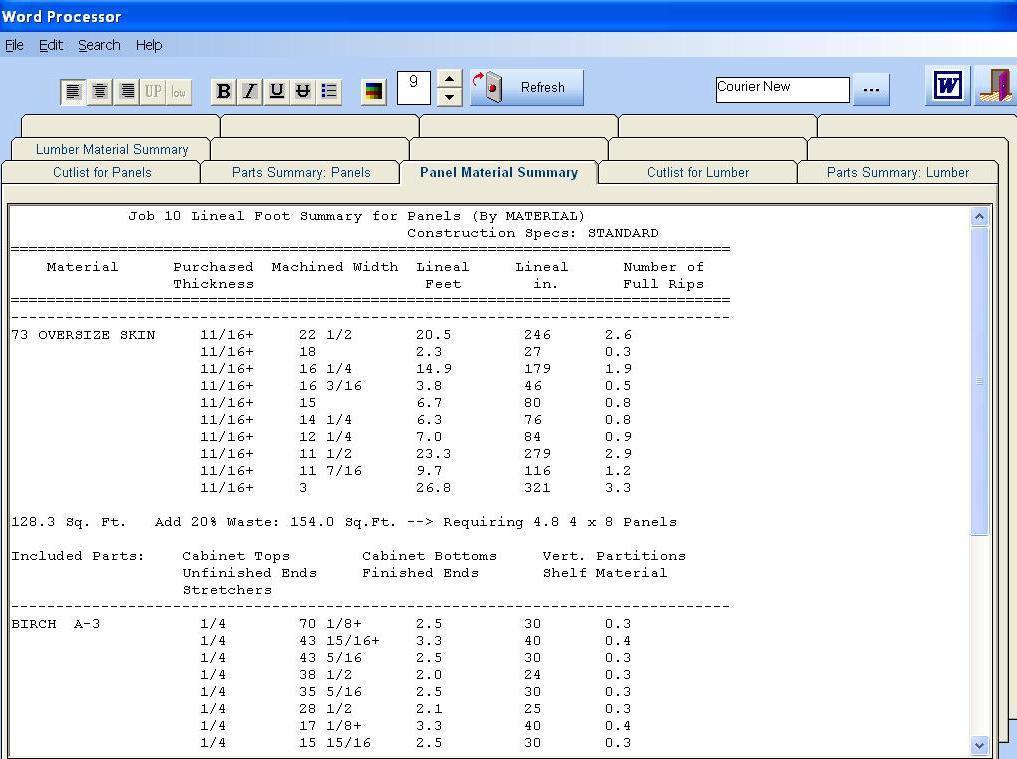The width and height of the screenshot is (1017, 759).
Task: Click lineal inches value '279'
Action: point(538,454)
